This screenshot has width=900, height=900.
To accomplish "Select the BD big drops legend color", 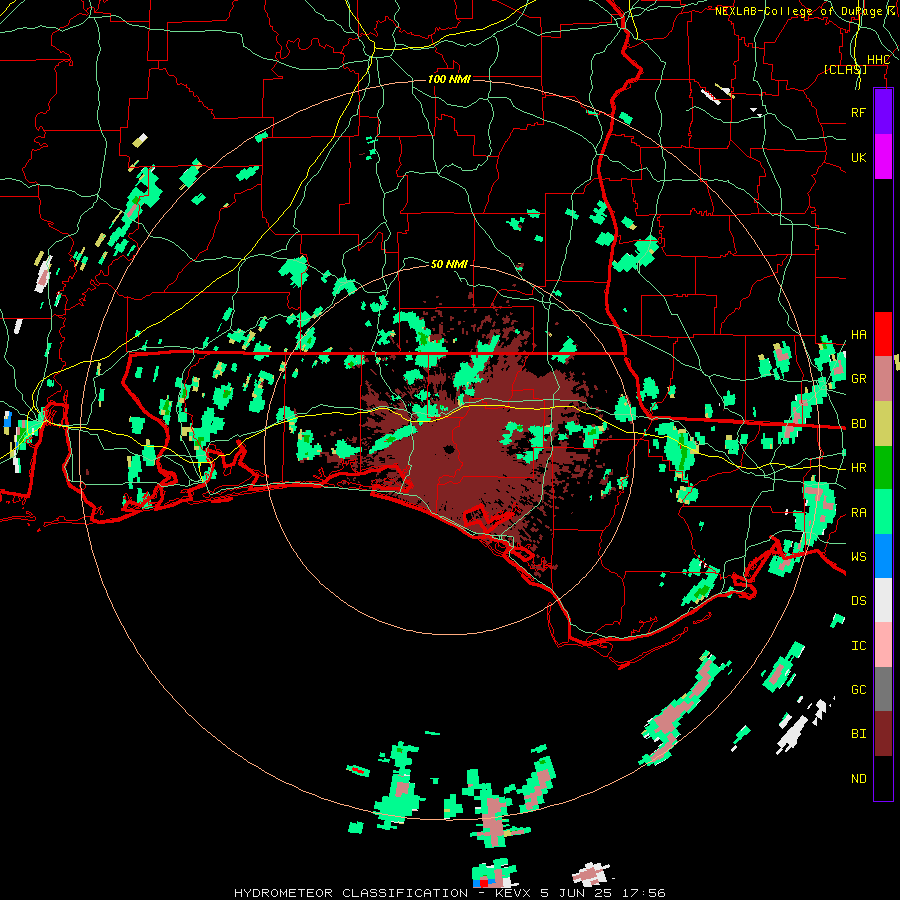I will click(x=883, y=424).
